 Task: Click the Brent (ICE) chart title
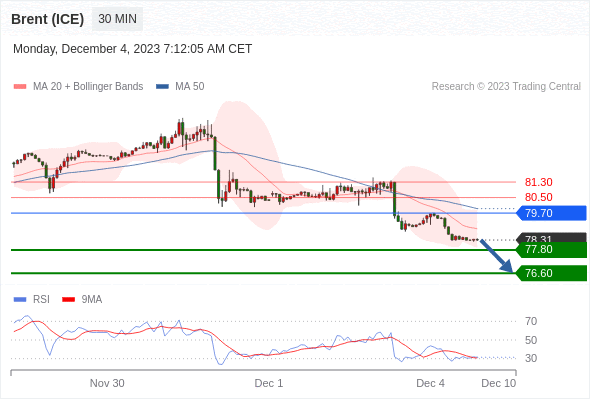pos(47,19)
